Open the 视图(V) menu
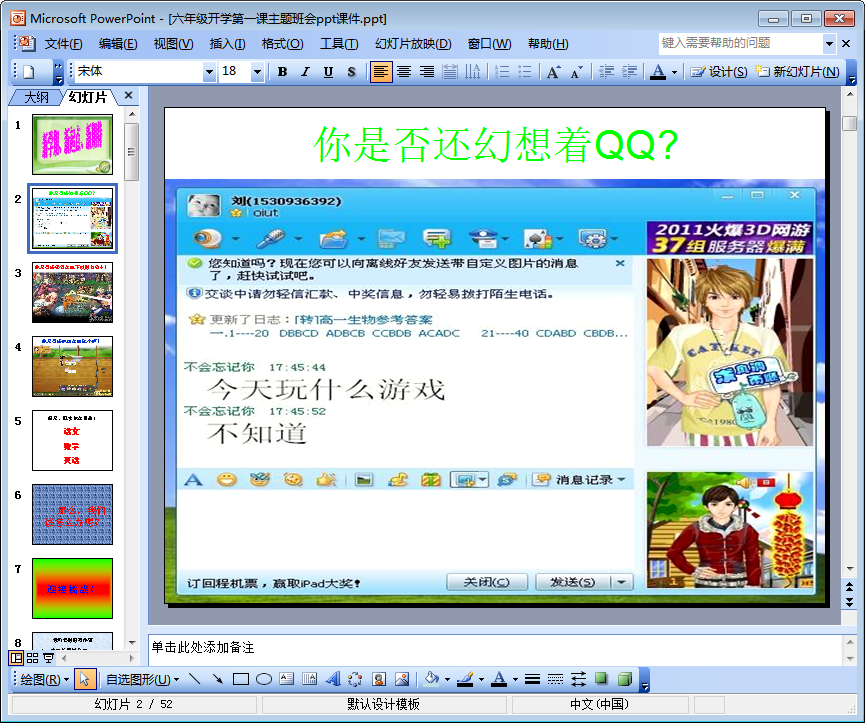The height and width of the screenshot is (723, 865). [173, 44]
